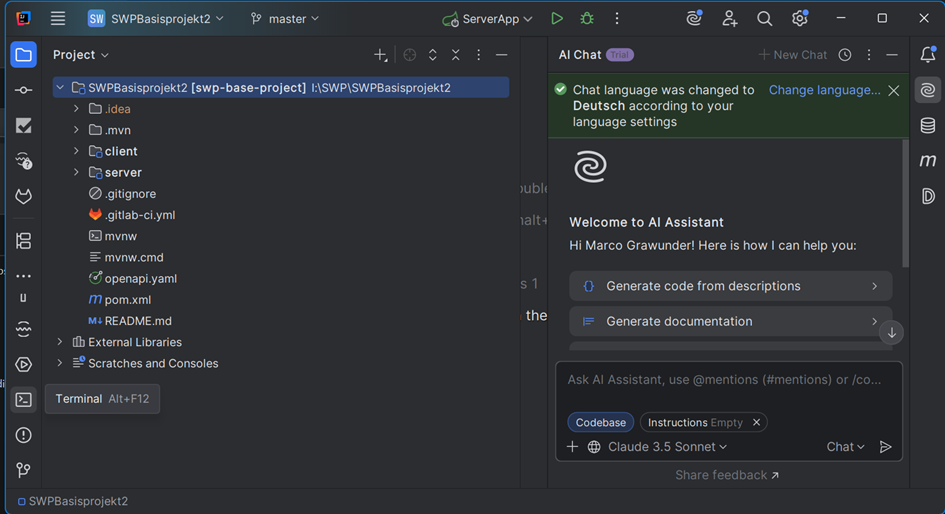Select pom.xml in the project tree
This screenshot has width=945, height=514.
click(x=127, y=300)
